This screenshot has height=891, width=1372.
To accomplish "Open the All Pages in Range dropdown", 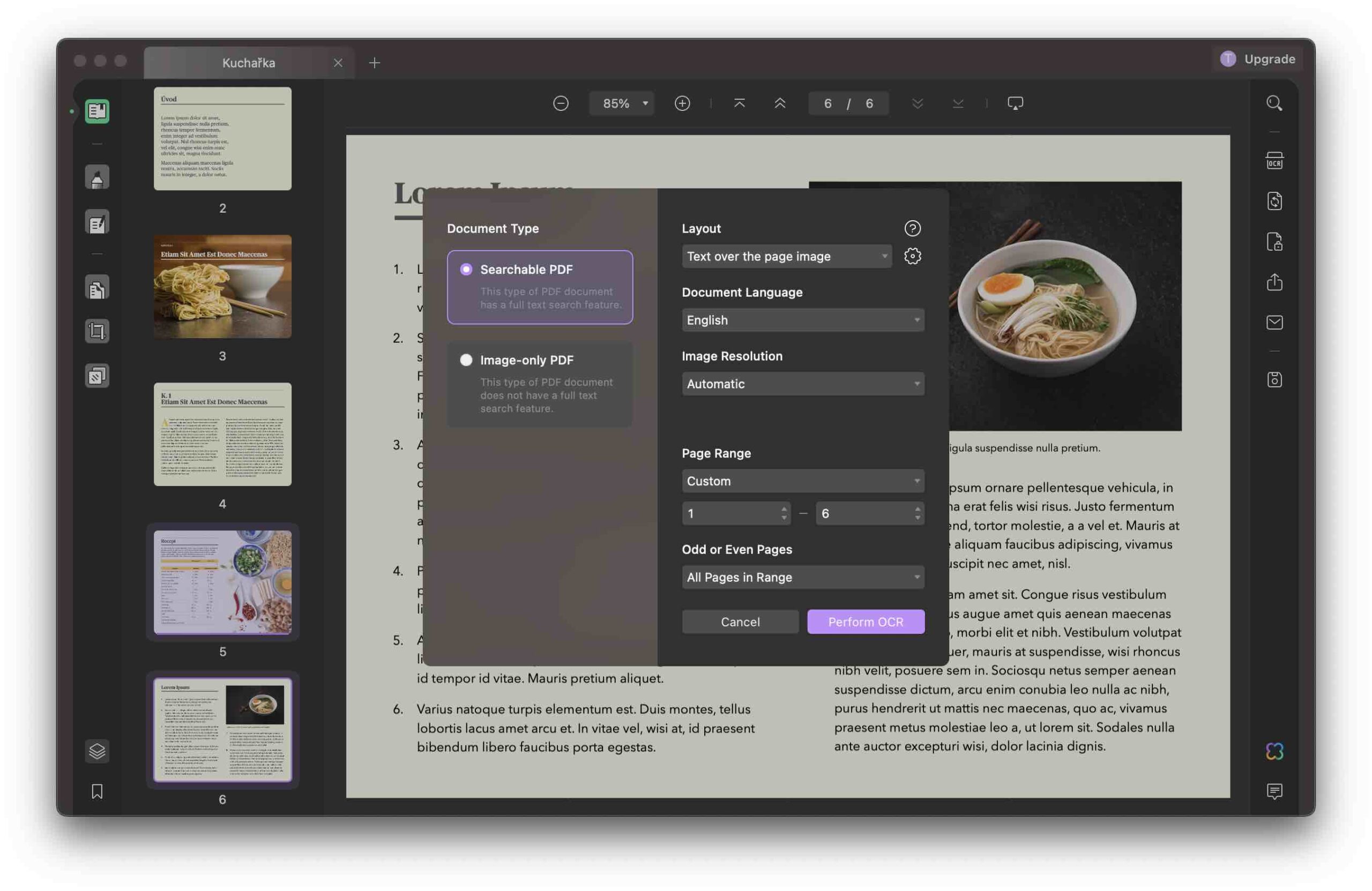I will click(802, 577).
